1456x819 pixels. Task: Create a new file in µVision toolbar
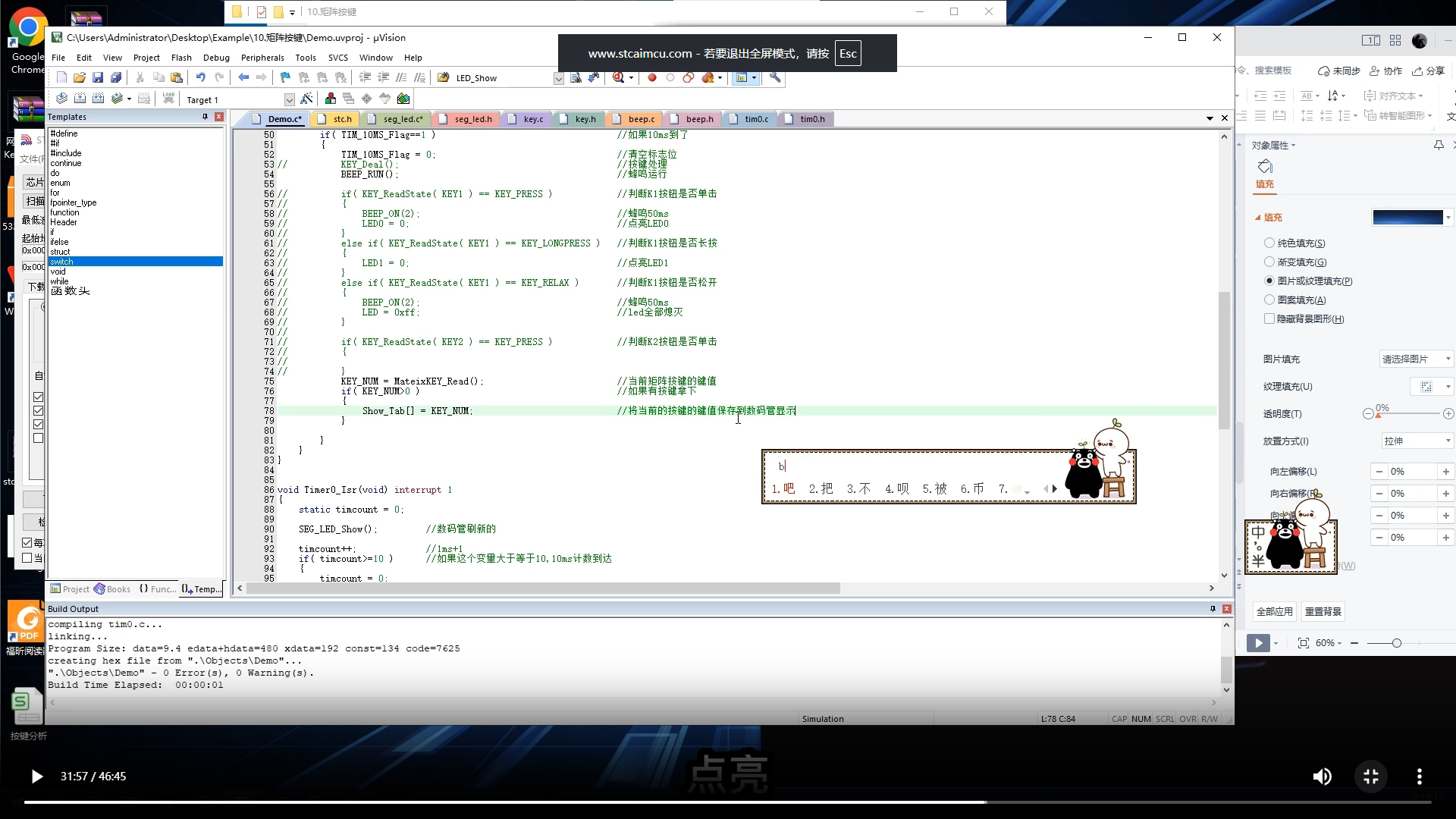point(61,77)
